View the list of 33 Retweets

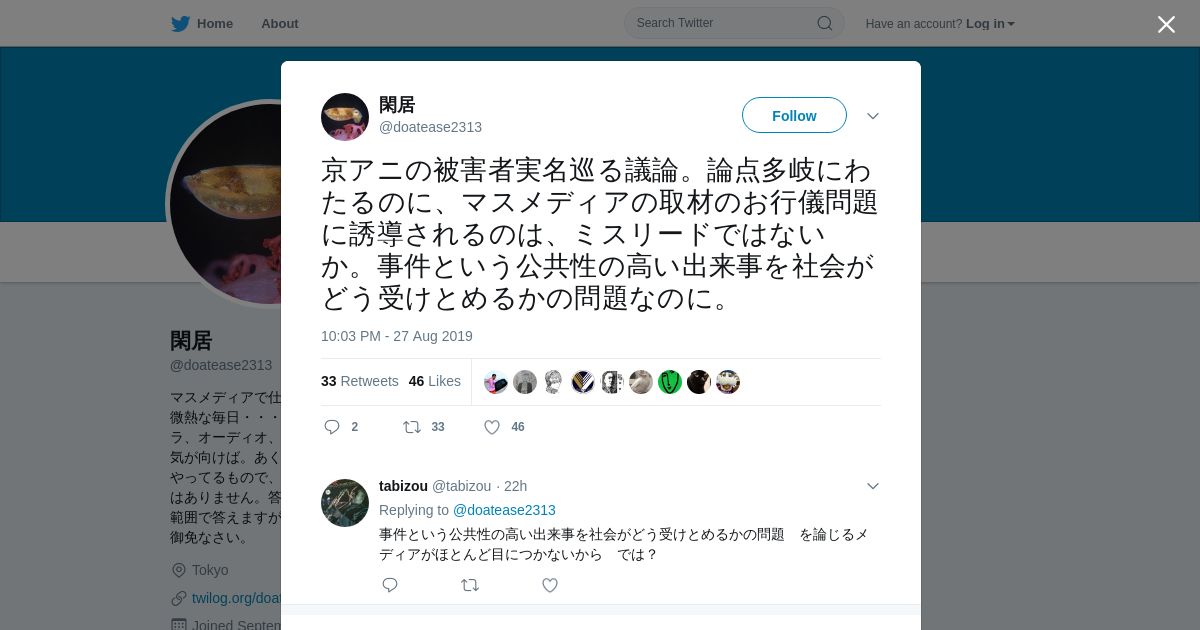pos(360,381)
